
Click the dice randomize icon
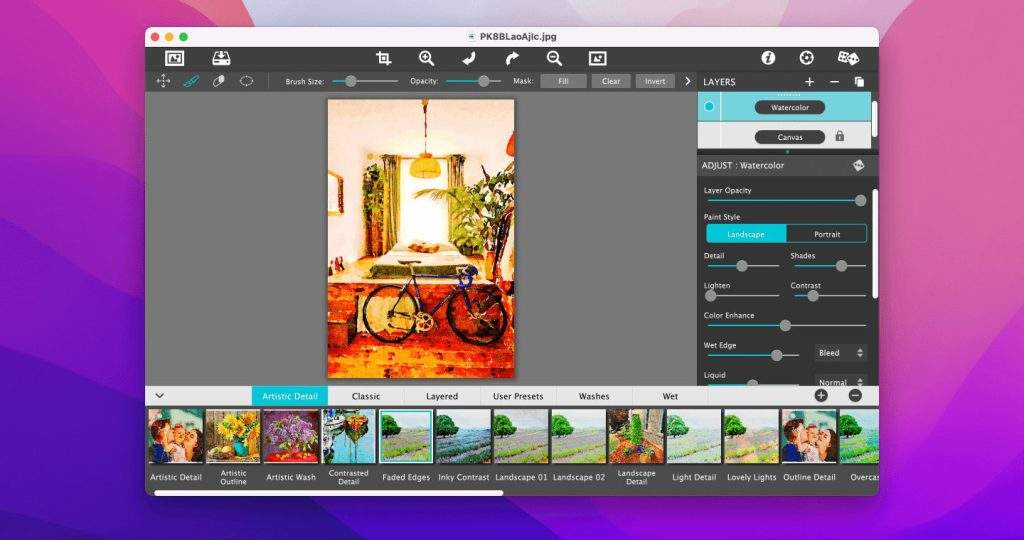(847, 58)
